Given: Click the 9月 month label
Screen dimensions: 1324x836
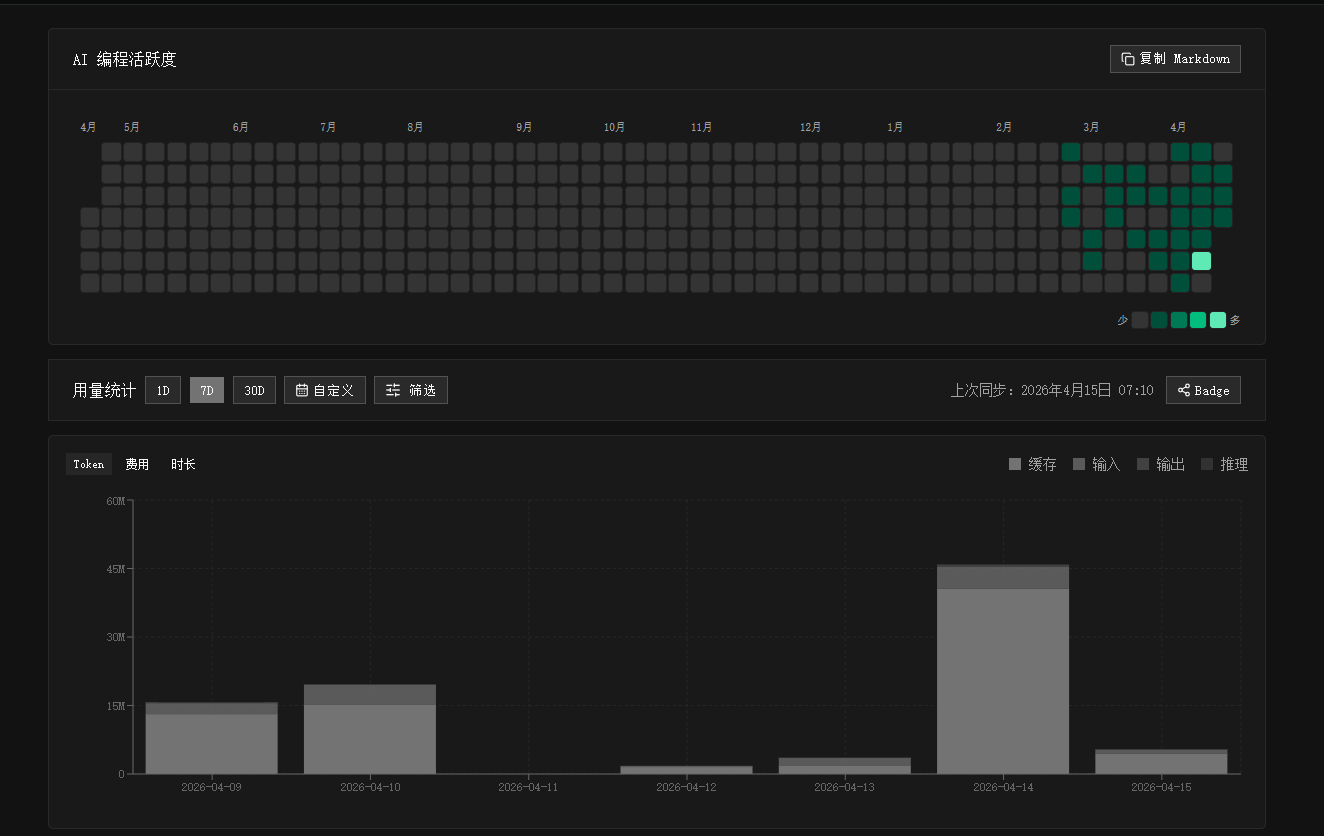Looking at the screenshot, I should click(x=524, y=128).
